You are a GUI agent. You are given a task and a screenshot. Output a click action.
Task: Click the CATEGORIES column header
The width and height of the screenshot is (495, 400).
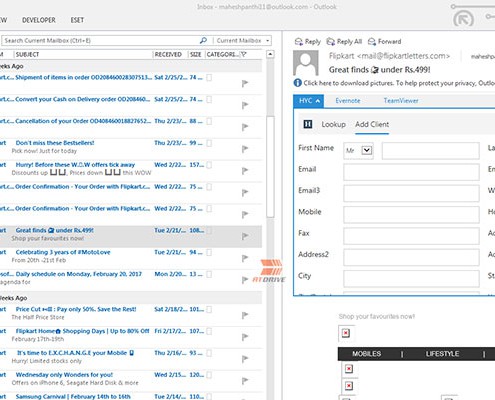[222, 54]
